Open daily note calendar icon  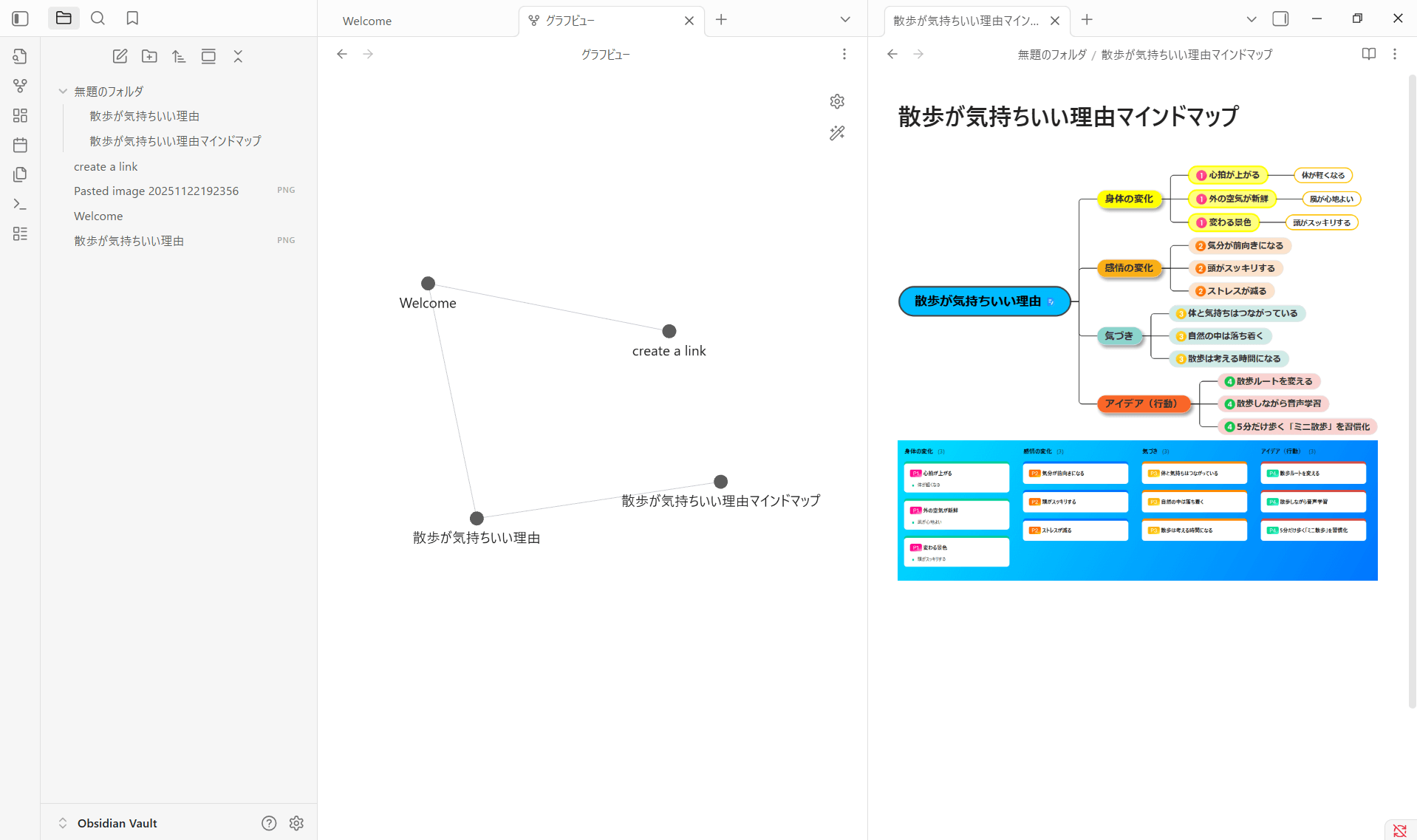tap(20, 145)
